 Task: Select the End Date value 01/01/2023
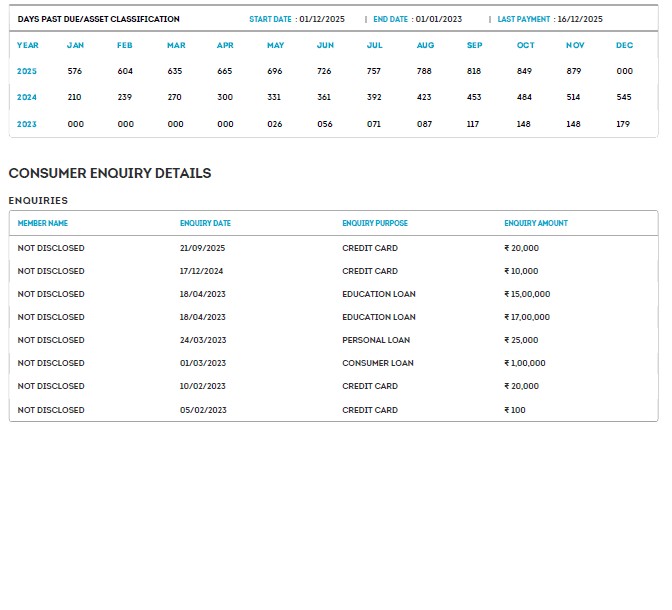pyautogui.click(x=438, y=19)
